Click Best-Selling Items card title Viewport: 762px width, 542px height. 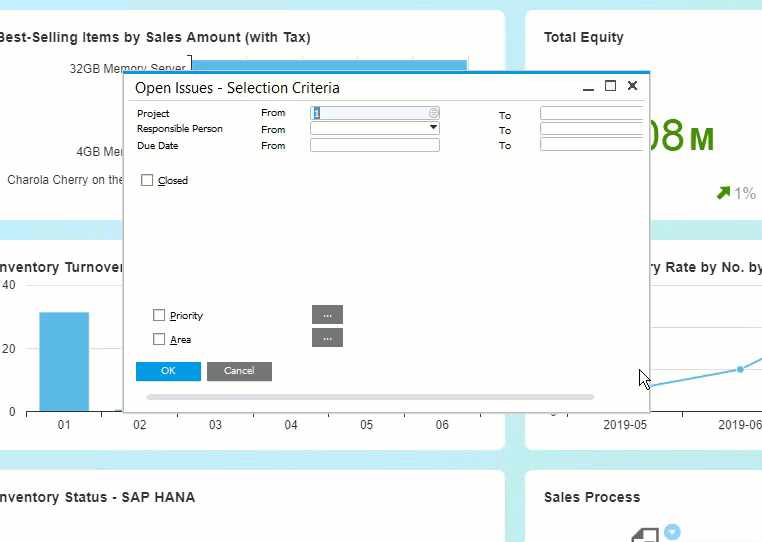155,37
